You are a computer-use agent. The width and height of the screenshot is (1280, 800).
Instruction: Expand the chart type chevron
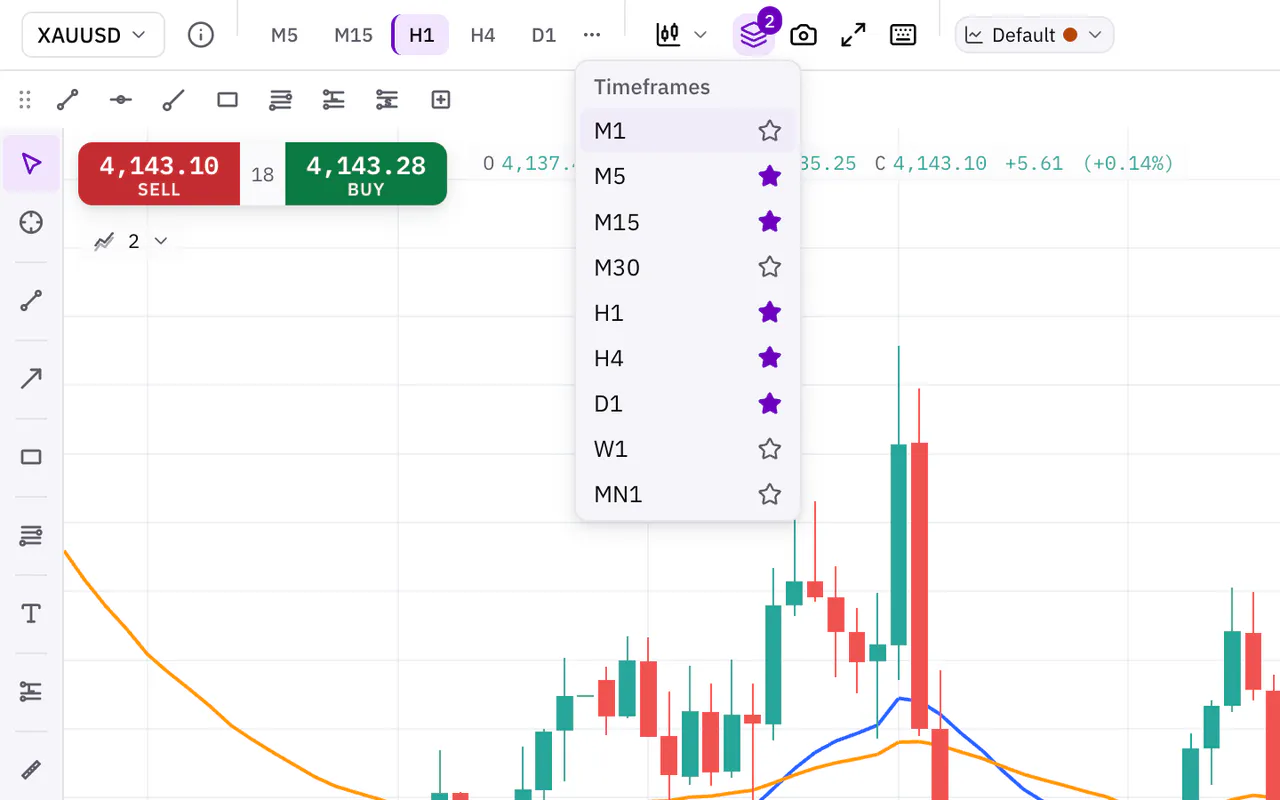pos(700,35)
